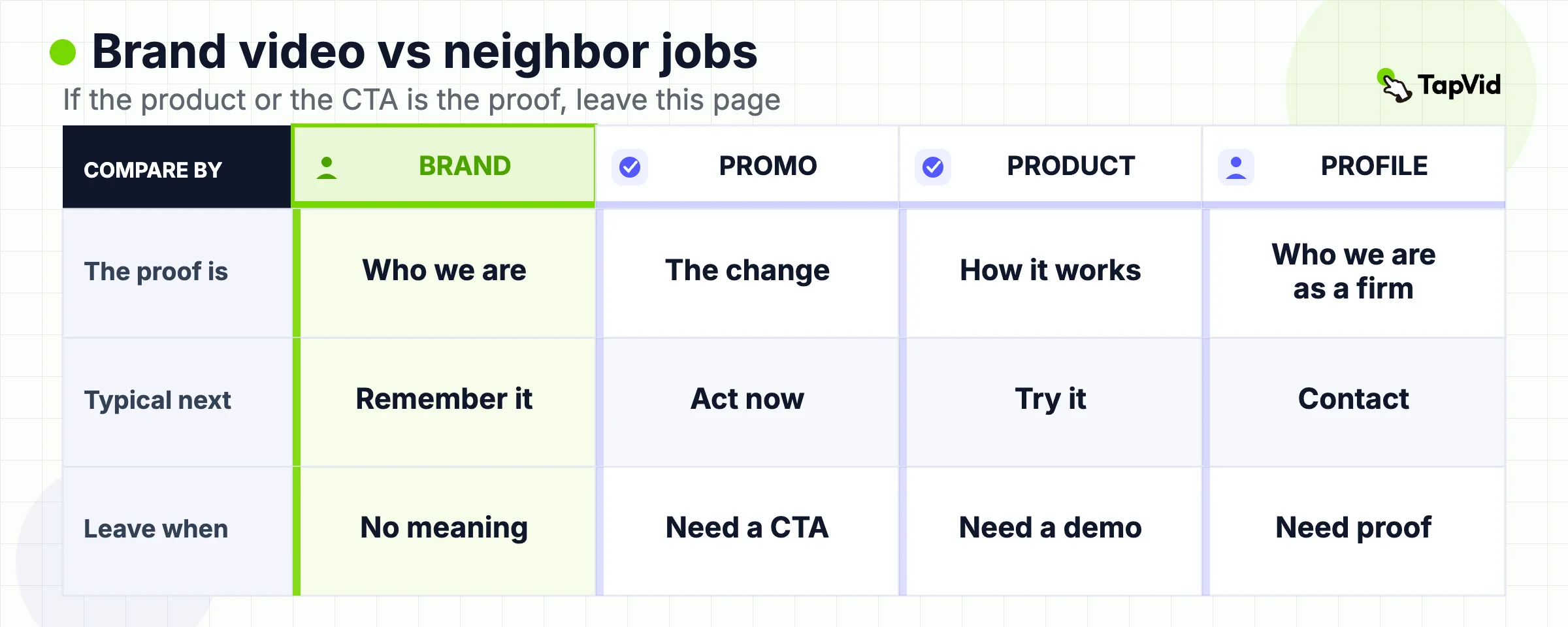Click the 'The proof is' row label
The image size is (1568, 627).
tap(156, 271)
